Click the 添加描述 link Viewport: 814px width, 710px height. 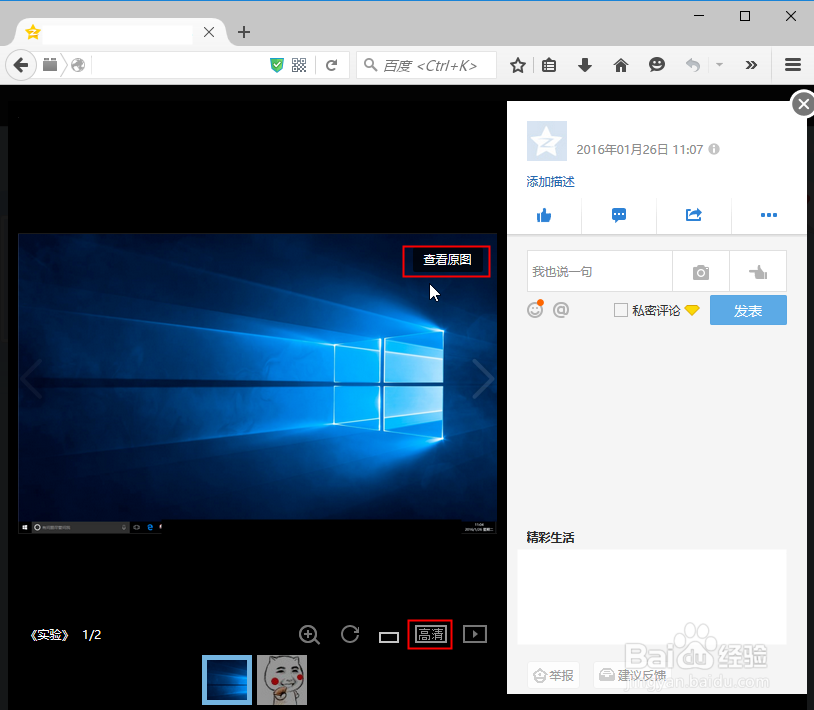click(550, 182)
